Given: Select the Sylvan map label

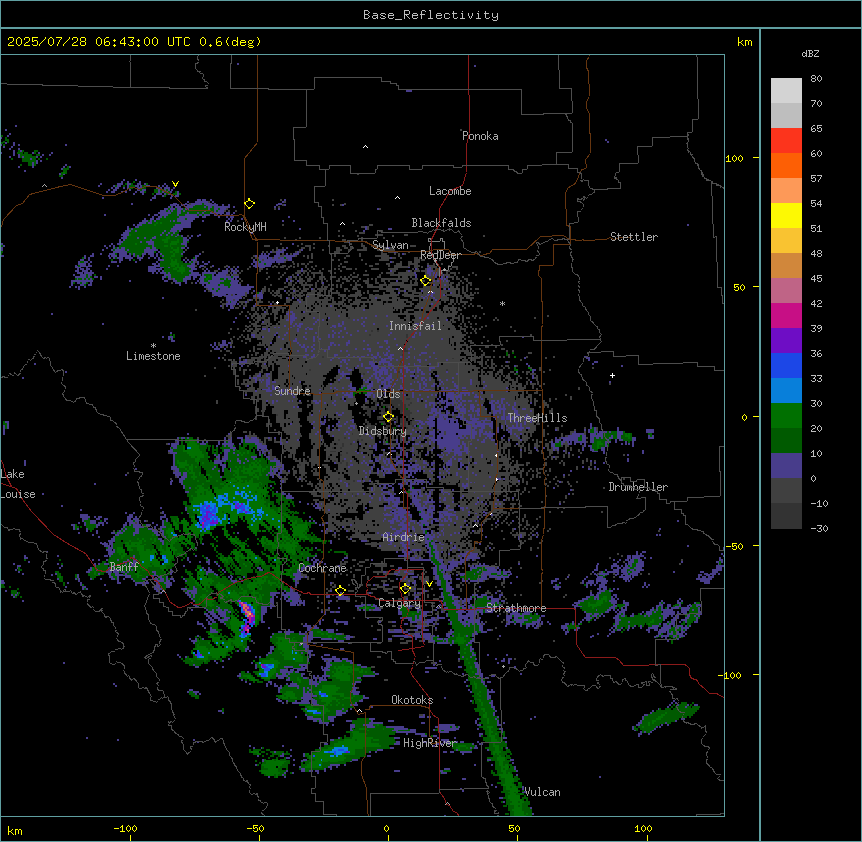Looking at the screenshot, I should pyautogui.click(x=390, y=245).
